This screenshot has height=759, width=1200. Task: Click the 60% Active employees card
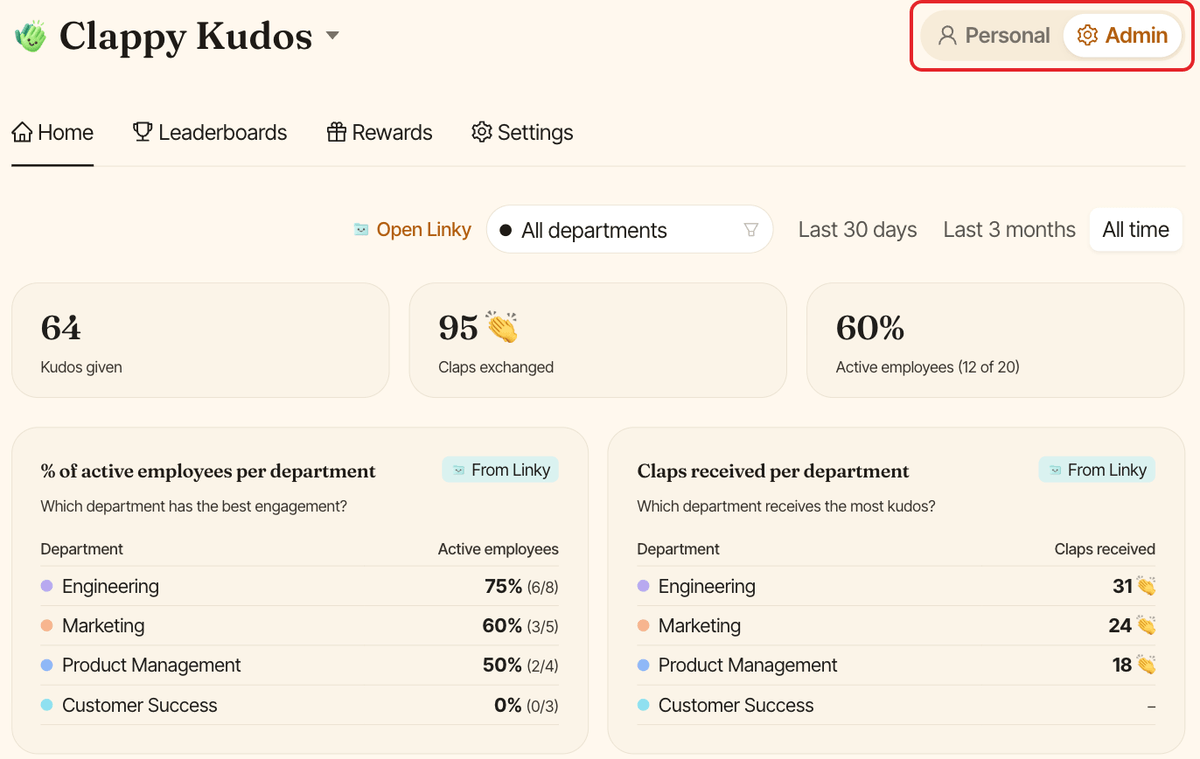996,340
